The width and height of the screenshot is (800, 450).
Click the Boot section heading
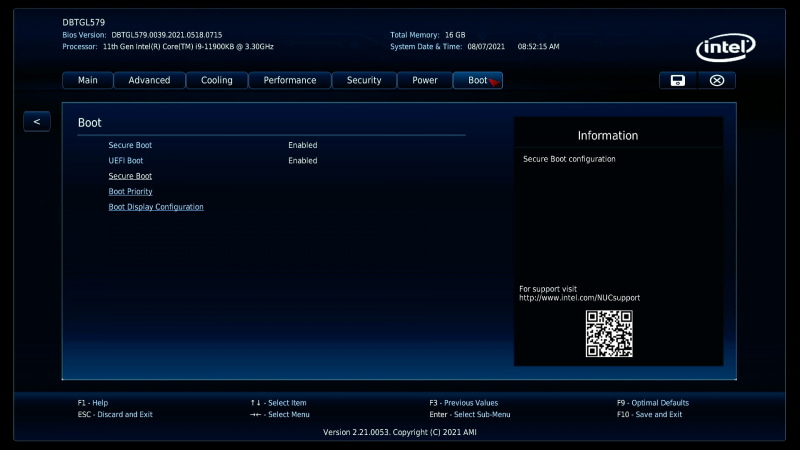coord(90,122)
